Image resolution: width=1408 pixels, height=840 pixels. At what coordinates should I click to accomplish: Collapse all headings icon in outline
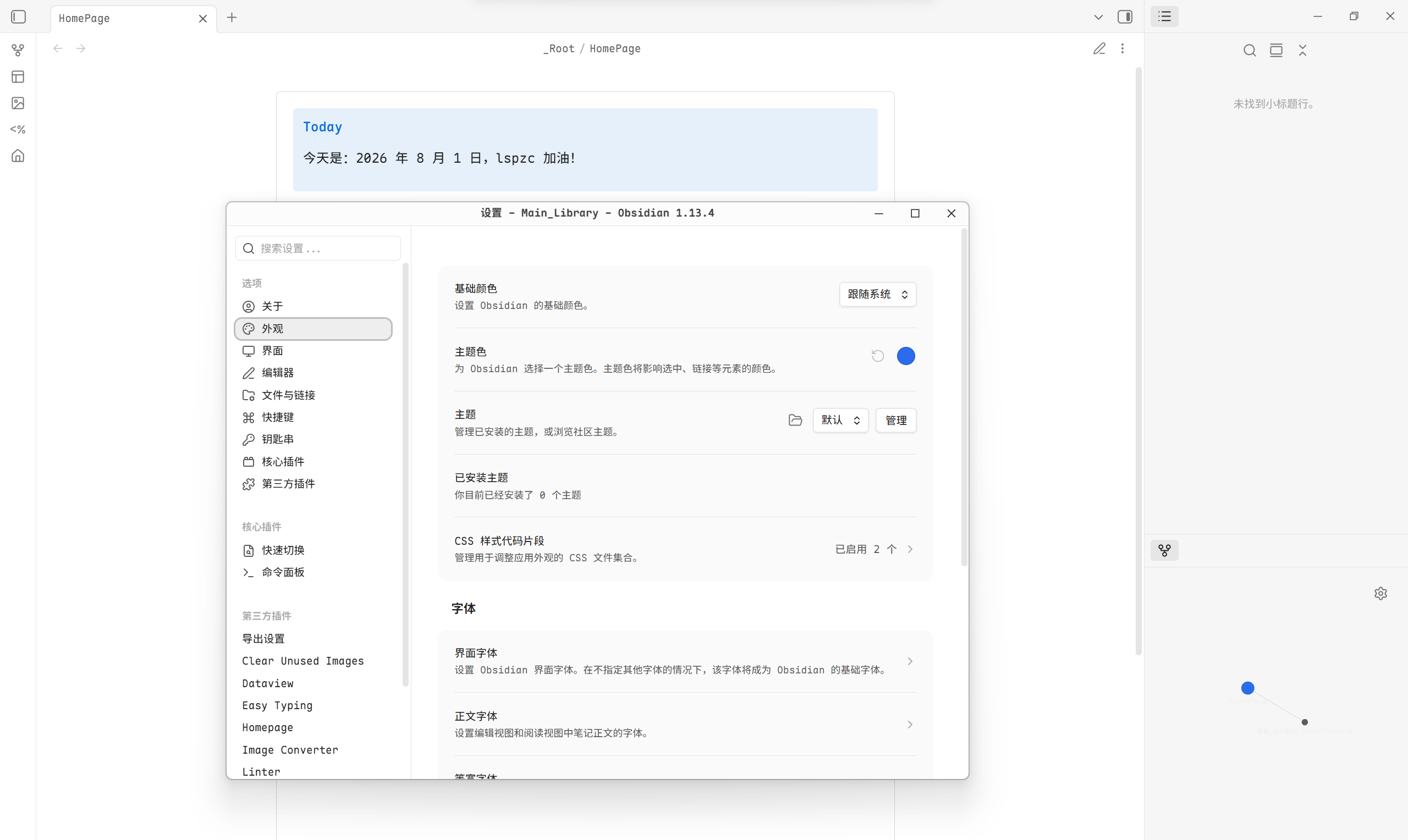click(x=1303, y=51)
